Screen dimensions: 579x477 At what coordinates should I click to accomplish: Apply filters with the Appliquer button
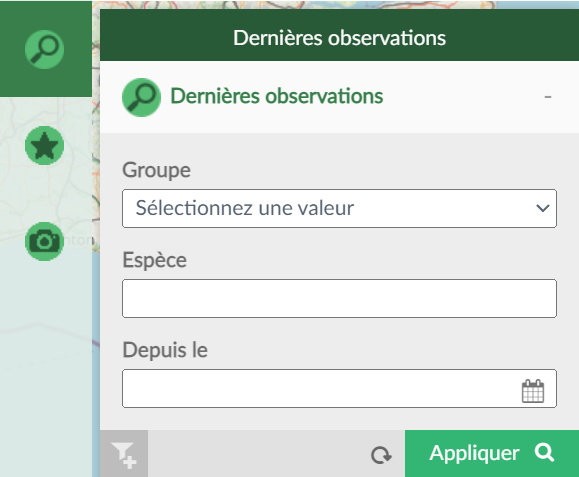click(x=492, y=453)
